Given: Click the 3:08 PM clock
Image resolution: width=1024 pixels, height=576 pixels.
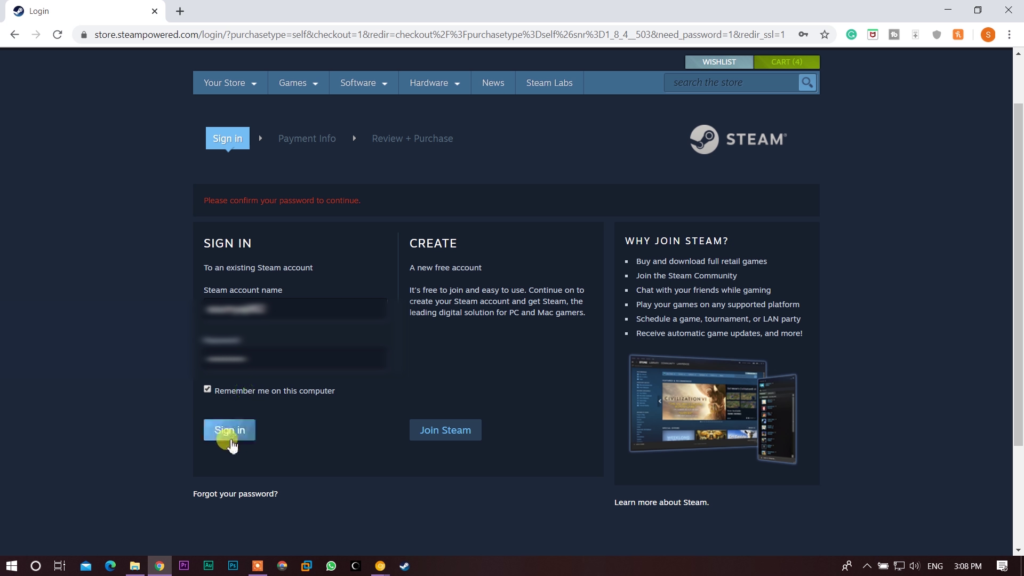Looking at the screenshot, I should (968, 566).
